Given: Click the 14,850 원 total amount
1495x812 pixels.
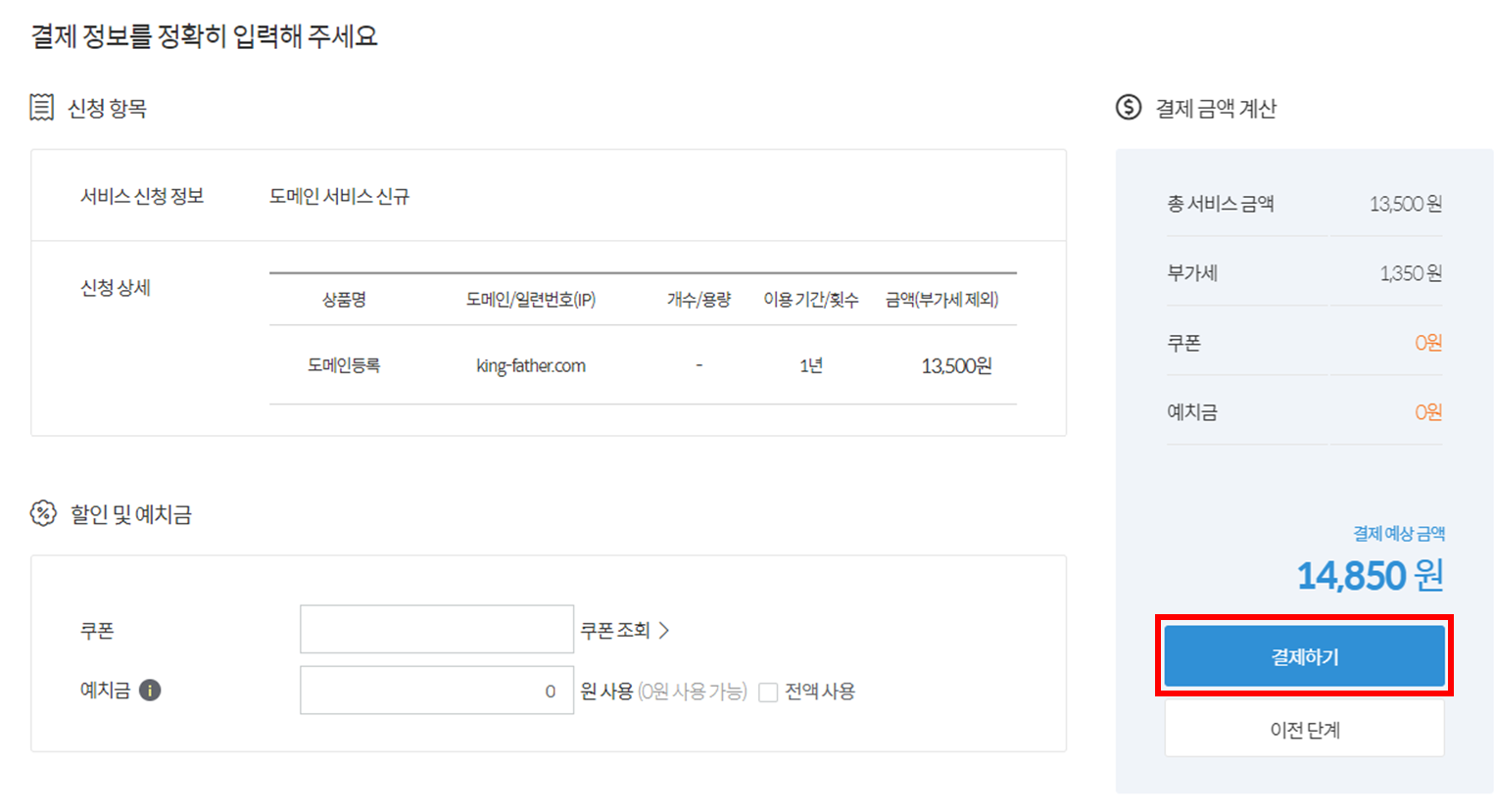Looking at the screenshot, I should pyautogui.click(x=1371, y=575).
